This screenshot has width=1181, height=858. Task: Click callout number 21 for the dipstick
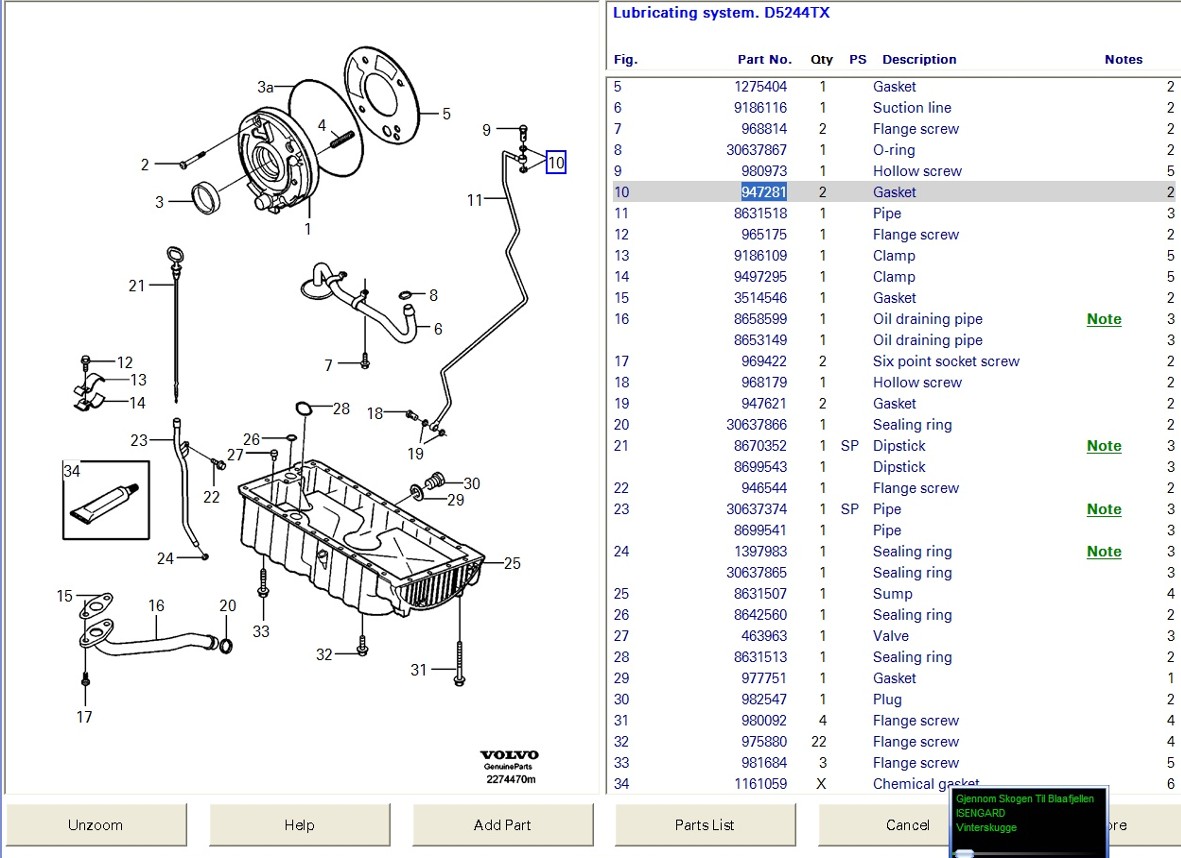coord(136,285)
